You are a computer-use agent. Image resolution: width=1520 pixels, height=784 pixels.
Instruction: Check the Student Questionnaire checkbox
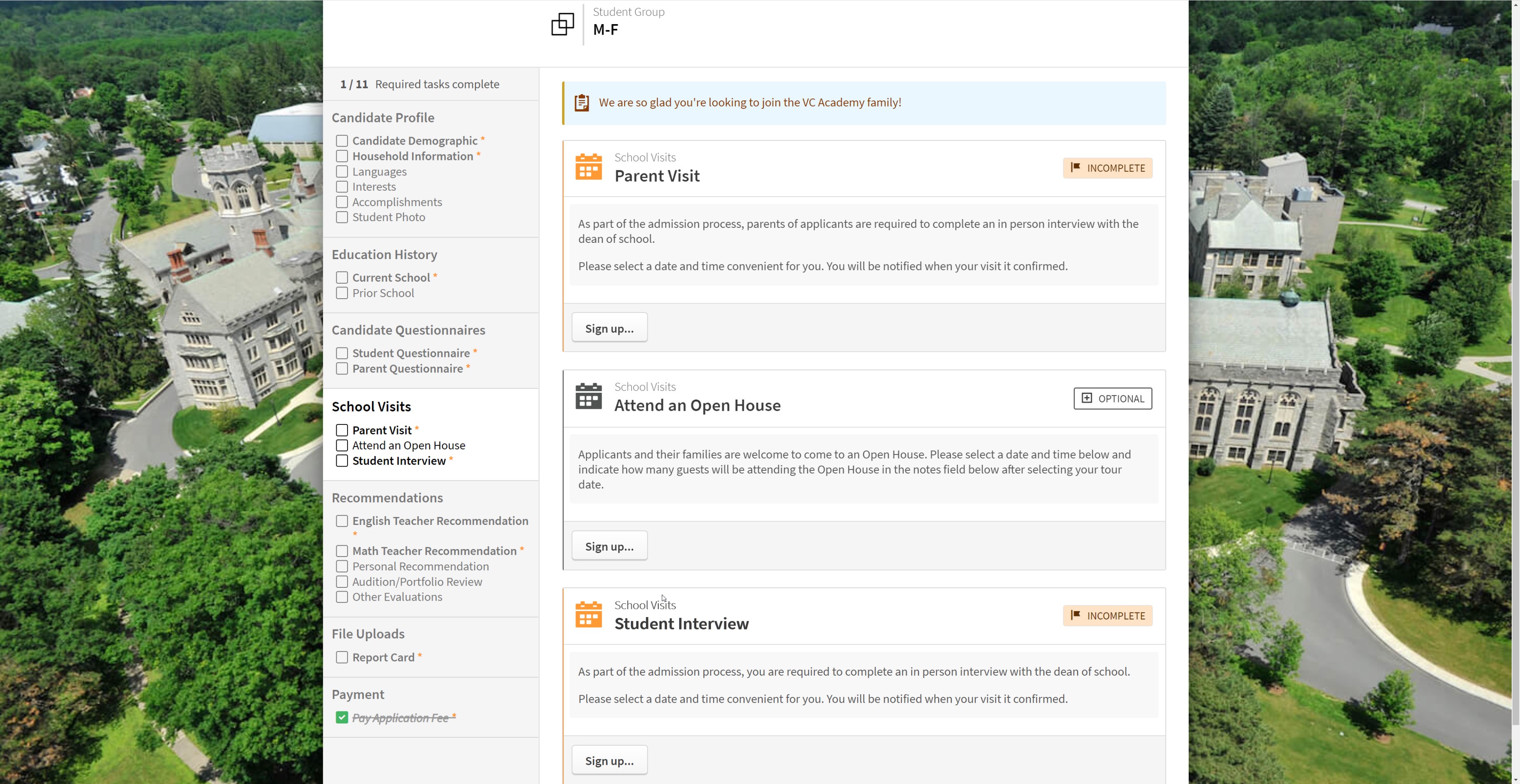[x=342, y=353]
